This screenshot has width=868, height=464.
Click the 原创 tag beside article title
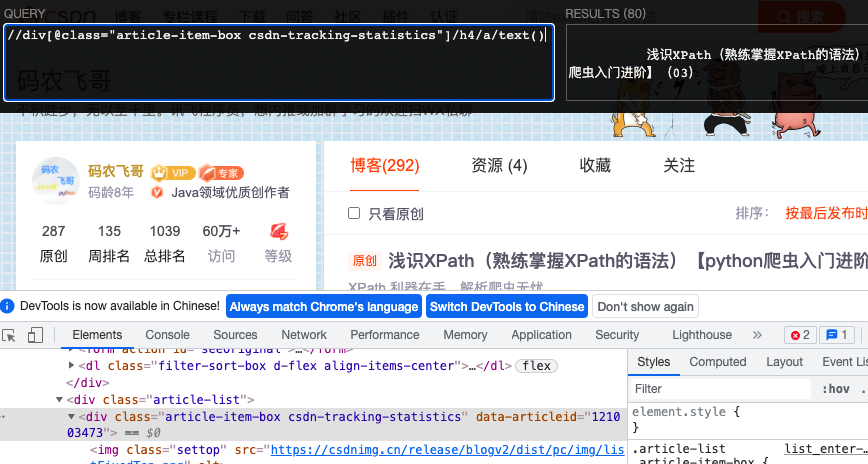[364, 260]
